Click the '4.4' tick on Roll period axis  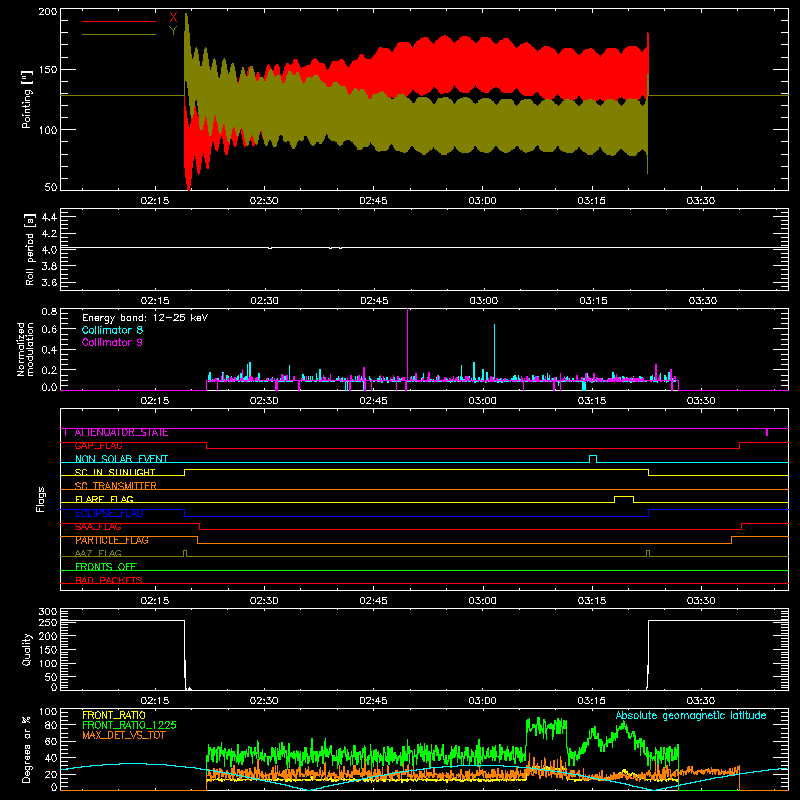(x=49, y=217)
